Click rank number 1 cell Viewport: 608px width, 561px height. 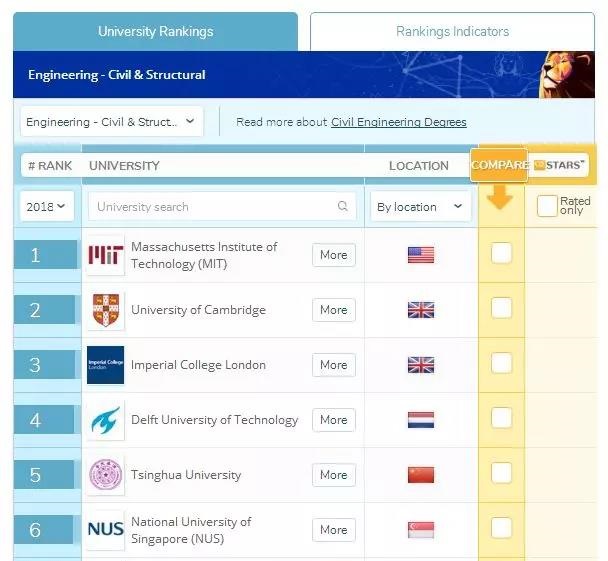point(45,255)
